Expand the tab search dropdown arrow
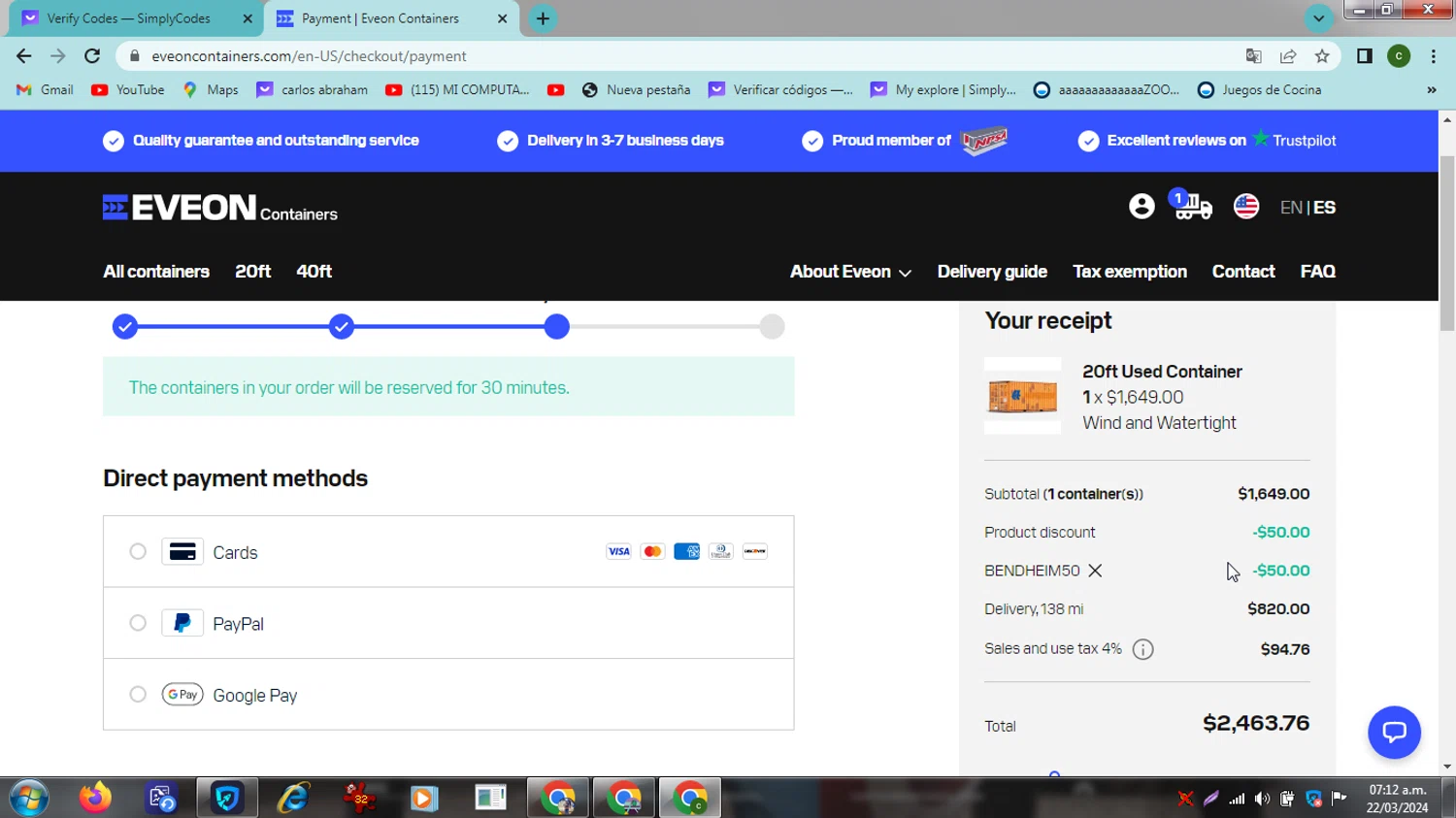 point(1318,18)
